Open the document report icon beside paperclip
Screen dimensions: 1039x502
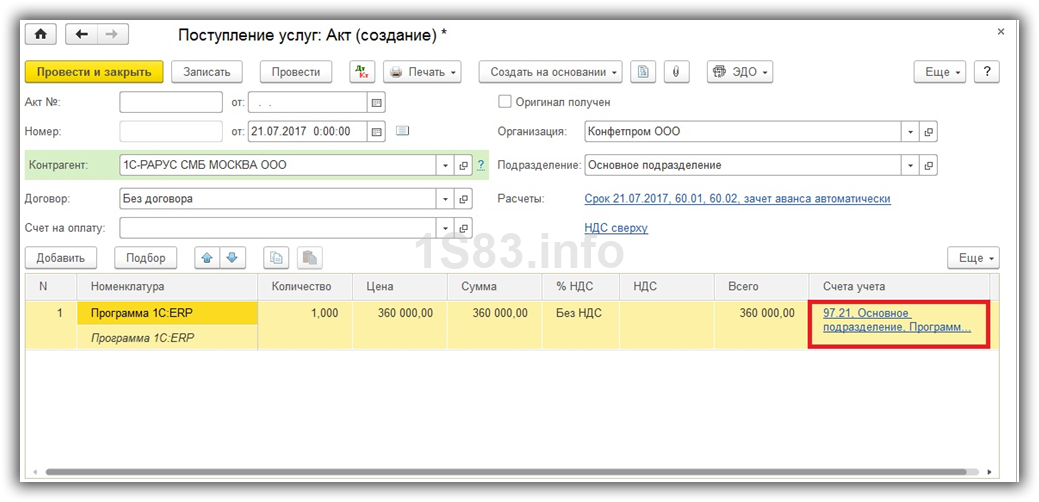tap(644, 72)
